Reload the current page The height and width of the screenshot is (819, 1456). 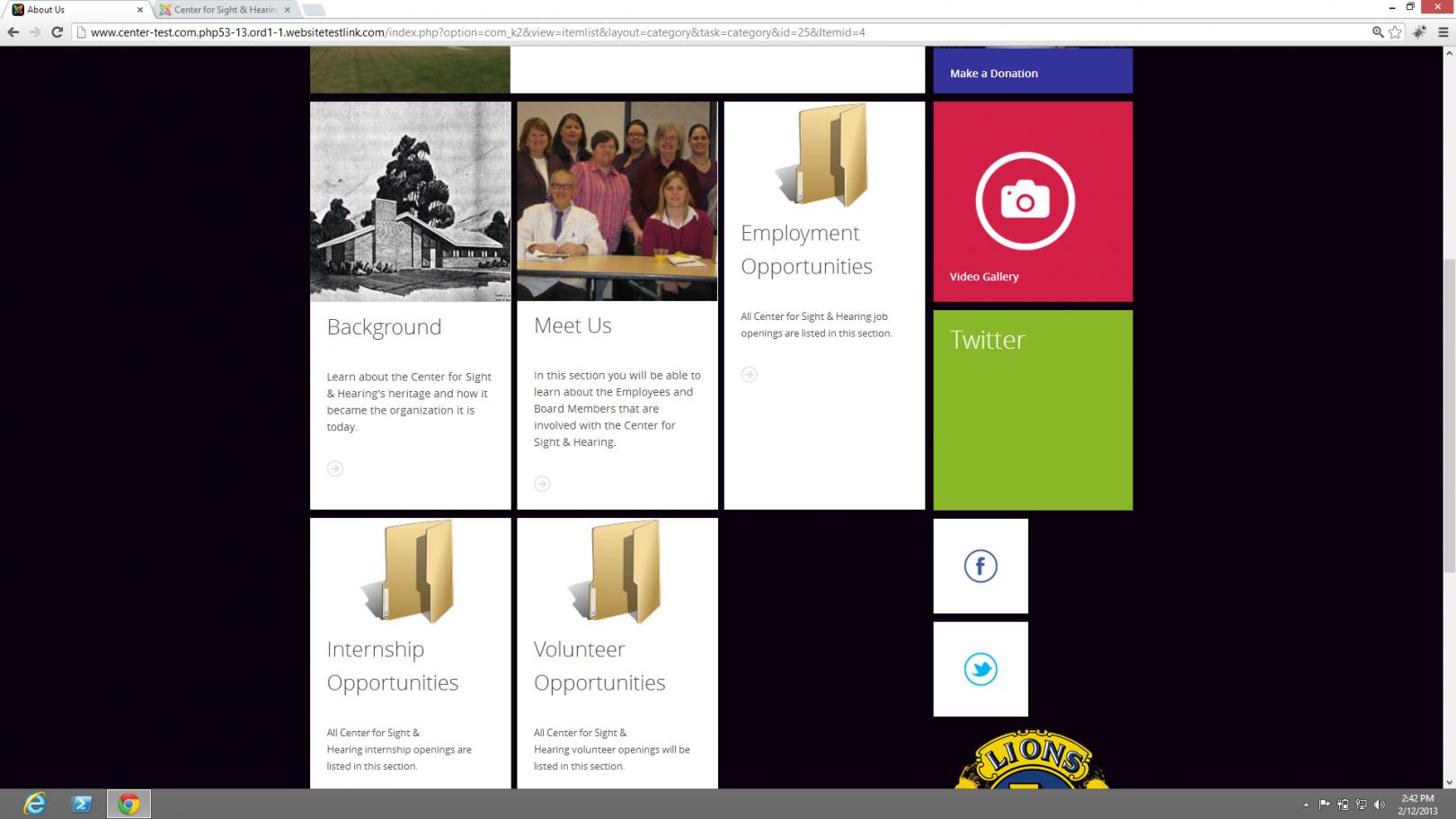tap(57, 32)
